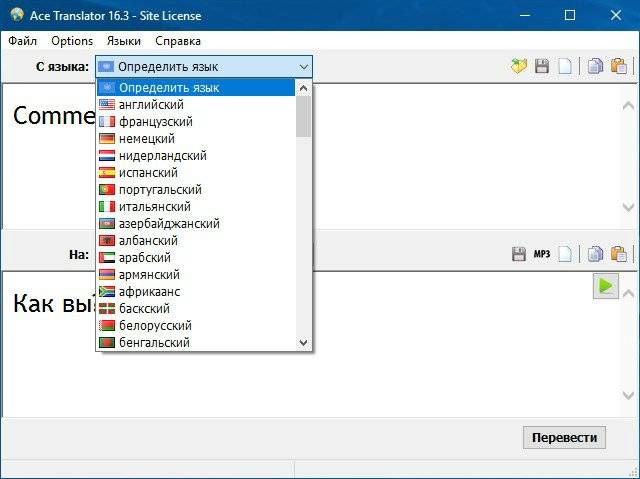Click translation pane scroll down arrow
The width and height of the screenshot is (640, 479).
[628, 395]
